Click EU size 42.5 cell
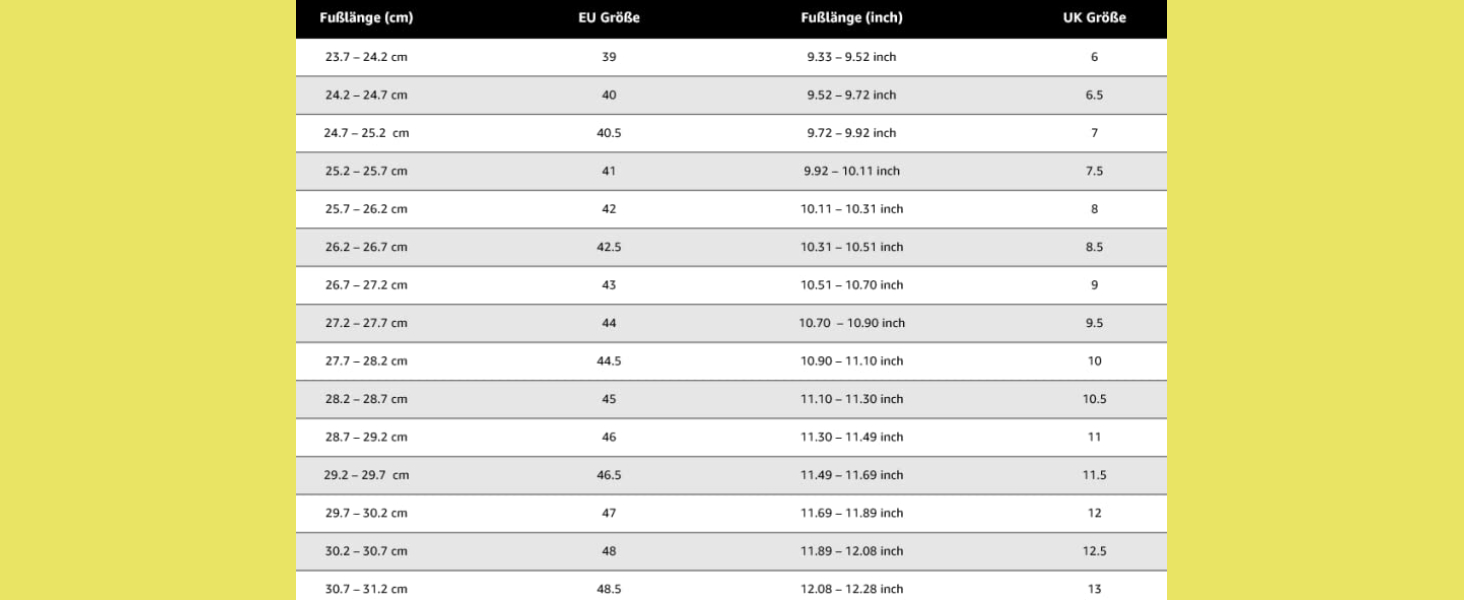Image resolution: width=1464 pixels, height=600 pixels. coord(609,247)
